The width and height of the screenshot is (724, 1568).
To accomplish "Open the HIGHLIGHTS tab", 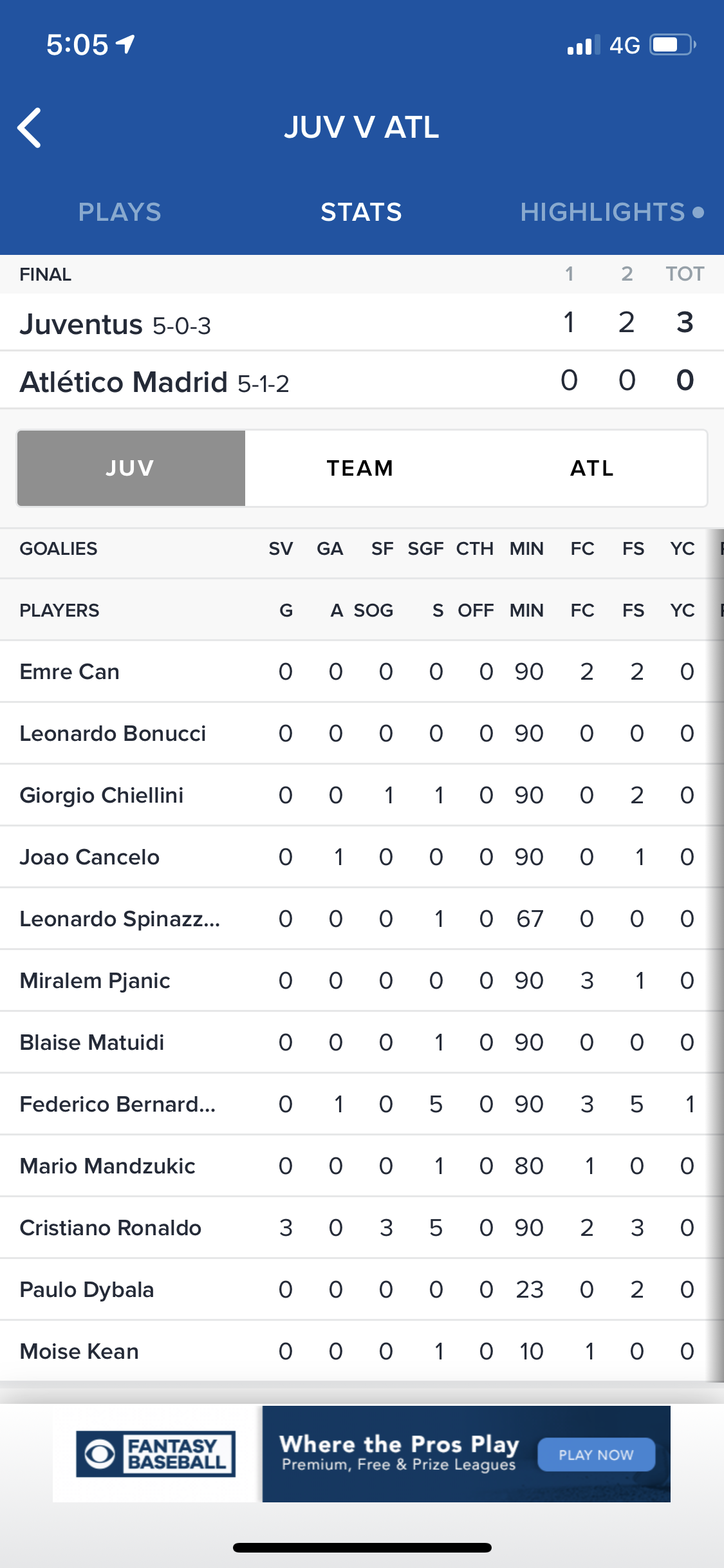I will pyautogui.click(x=602, y=212).
